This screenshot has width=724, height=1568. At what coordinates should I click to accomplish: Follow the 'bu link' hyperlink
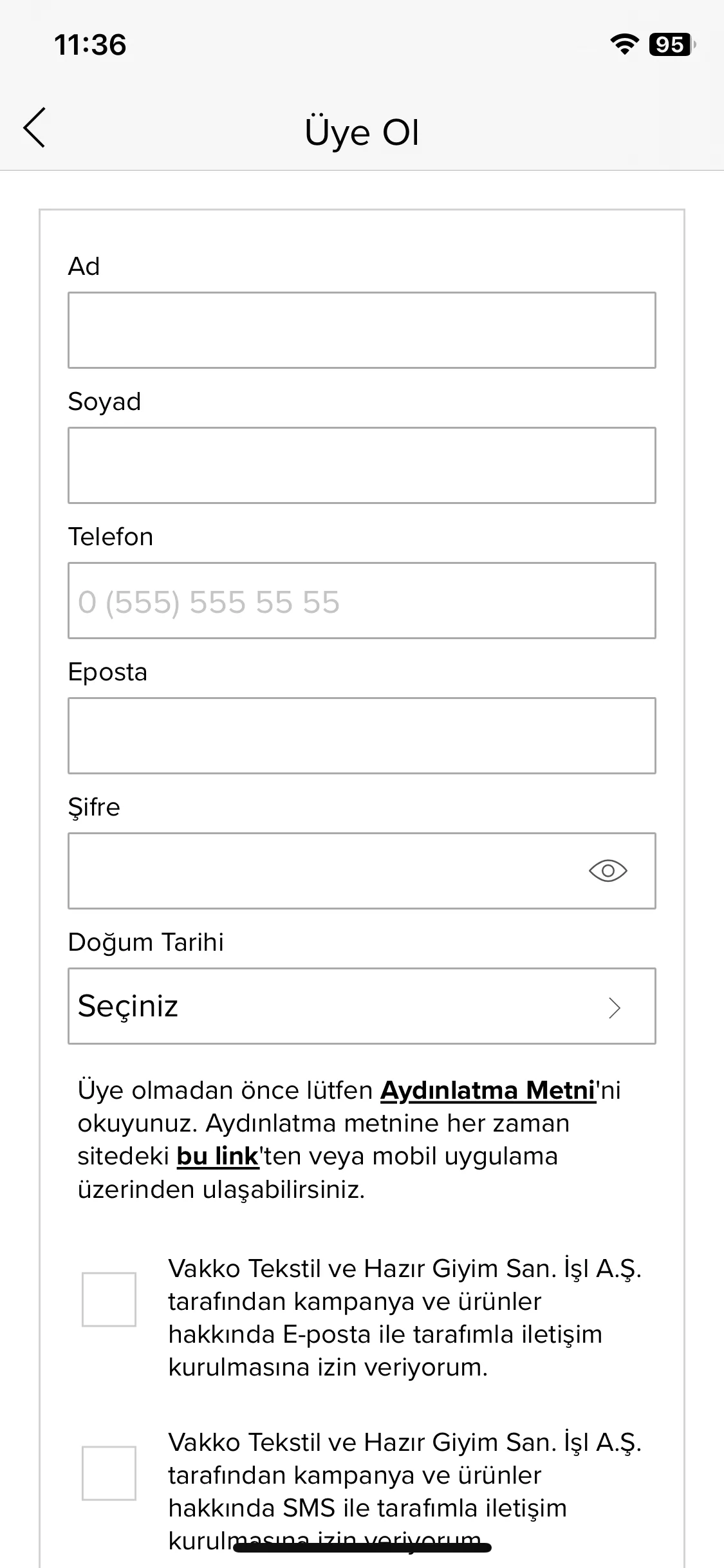(x=218, y=1156)
